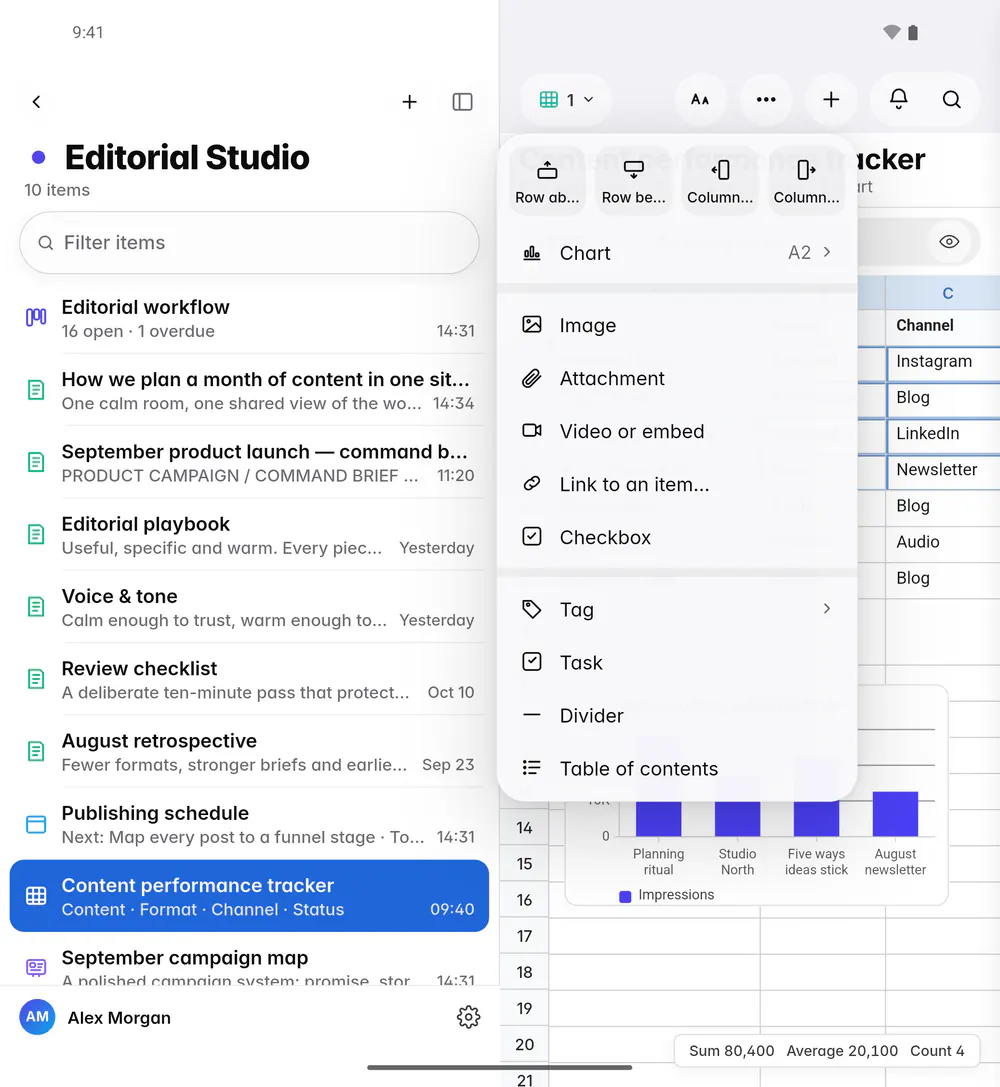Click in the Filter items search field

coord(249,243)
